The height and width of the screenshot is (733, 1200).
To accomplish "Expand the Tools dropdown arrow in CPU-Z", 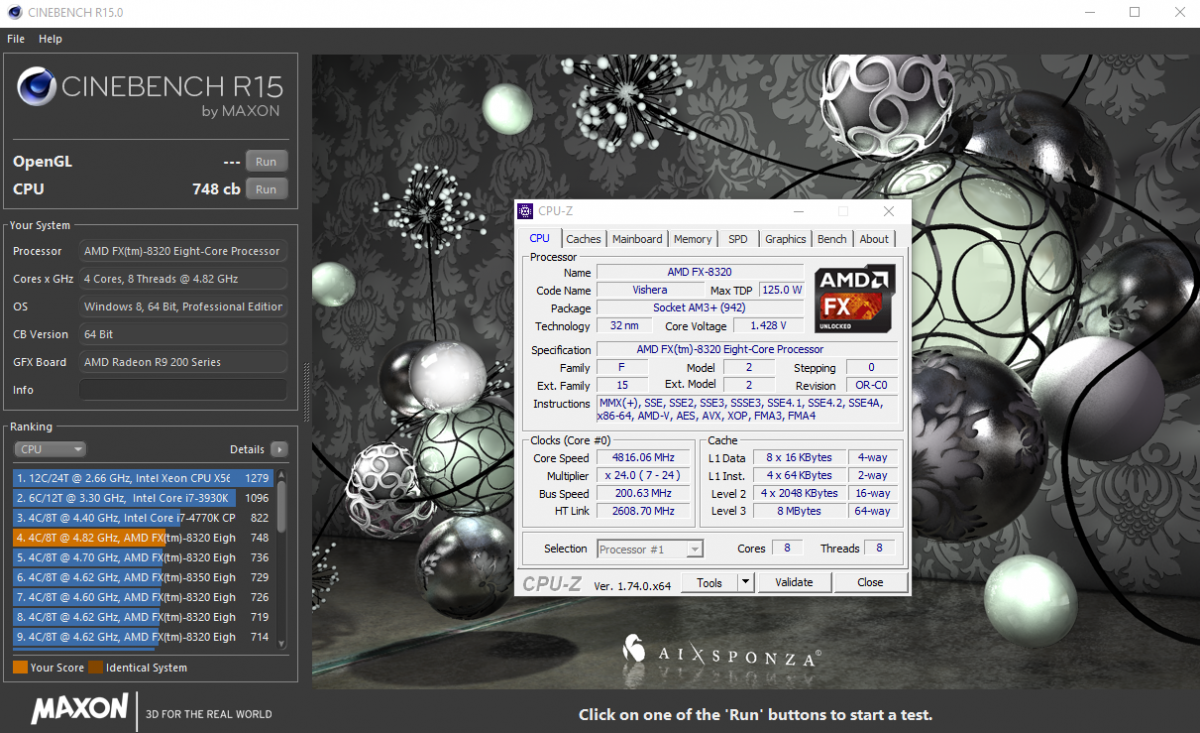I will 745,582.
